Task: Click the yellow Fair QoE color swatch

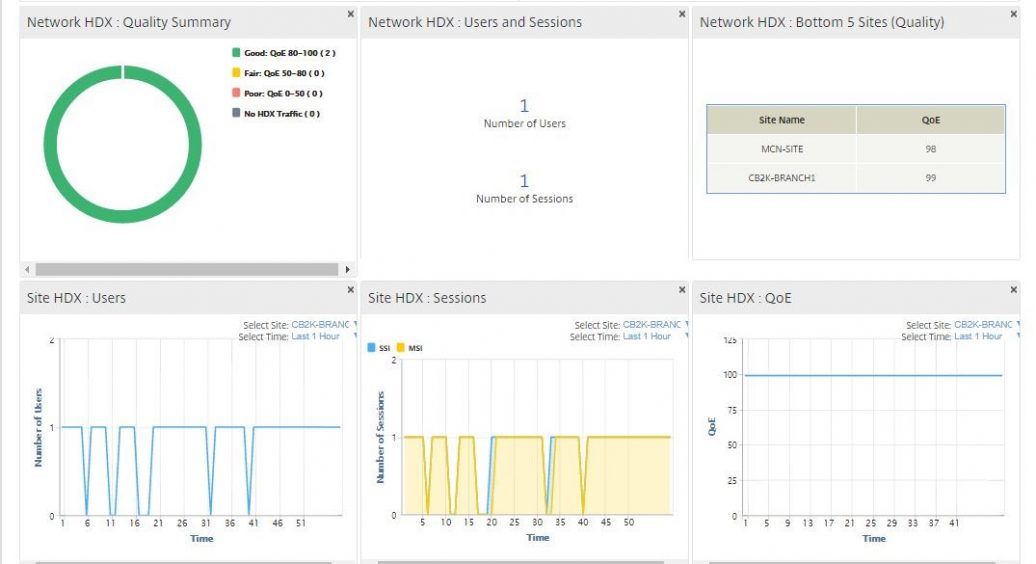Action: pos(236,73)
